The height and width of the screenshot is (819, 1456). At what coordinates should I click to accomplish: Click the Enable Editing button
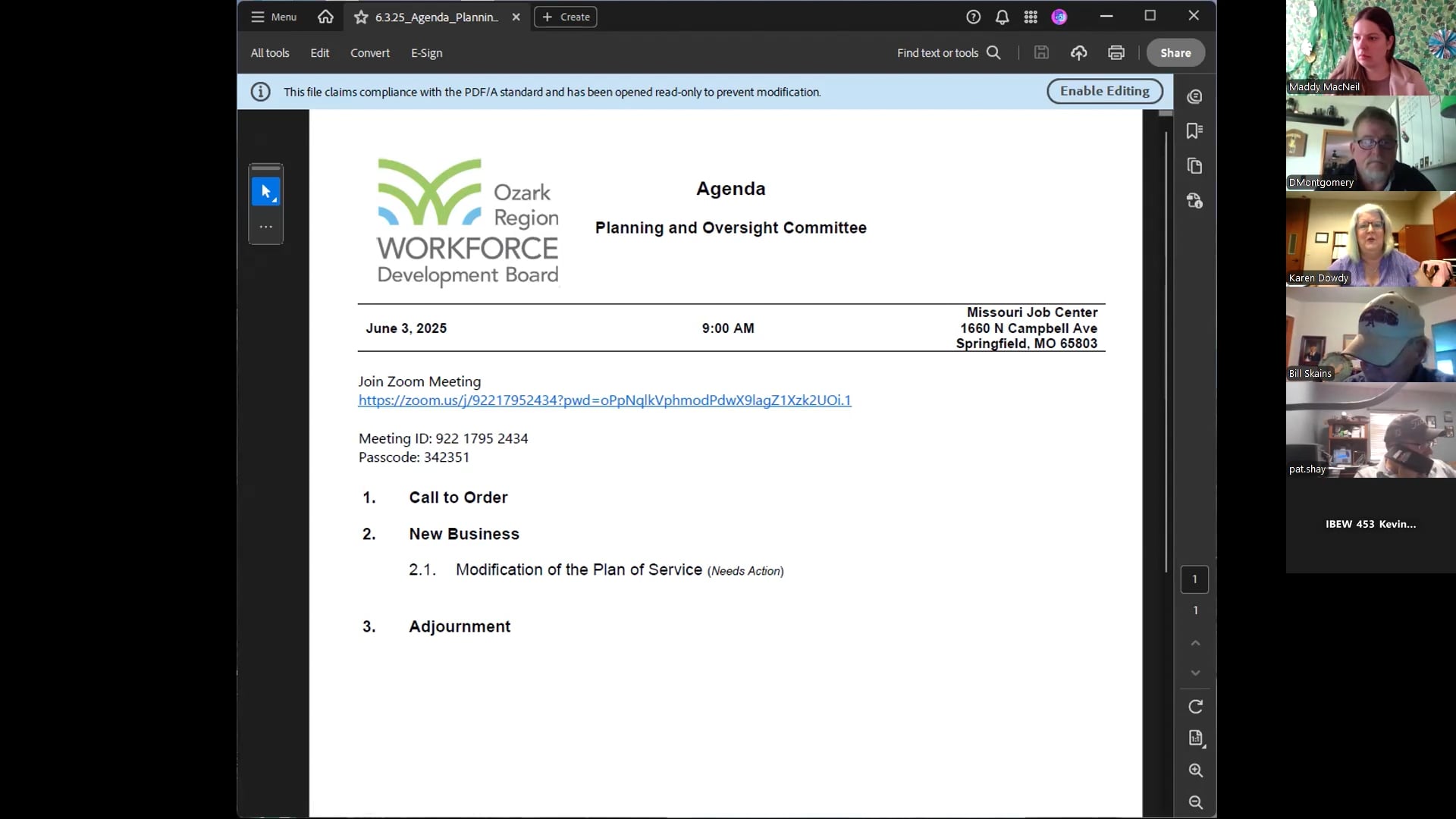(x=1104, y=91)
